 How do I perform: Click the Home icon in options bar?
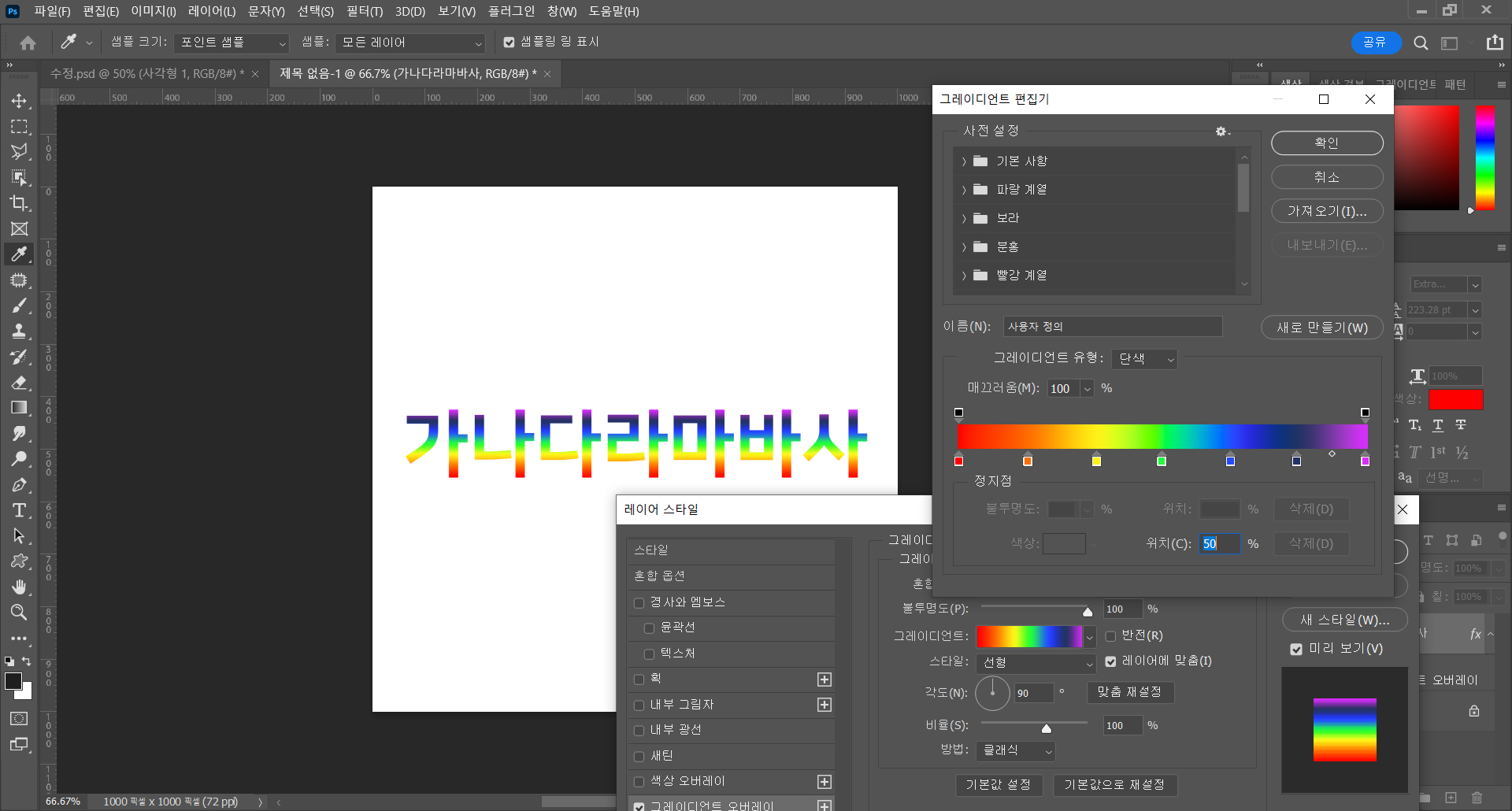[28, 43]
